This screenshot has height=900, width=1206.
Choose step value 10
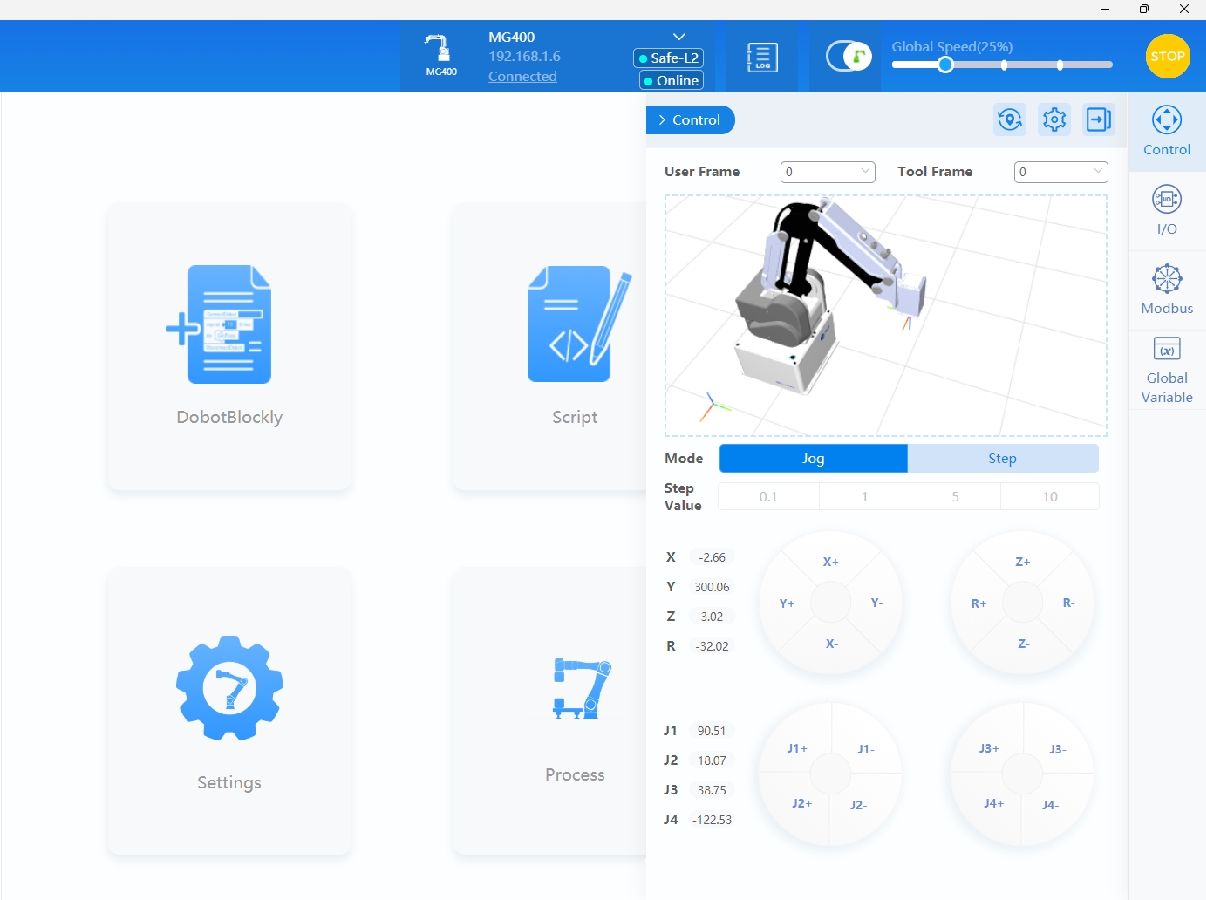click(1050, 496)
